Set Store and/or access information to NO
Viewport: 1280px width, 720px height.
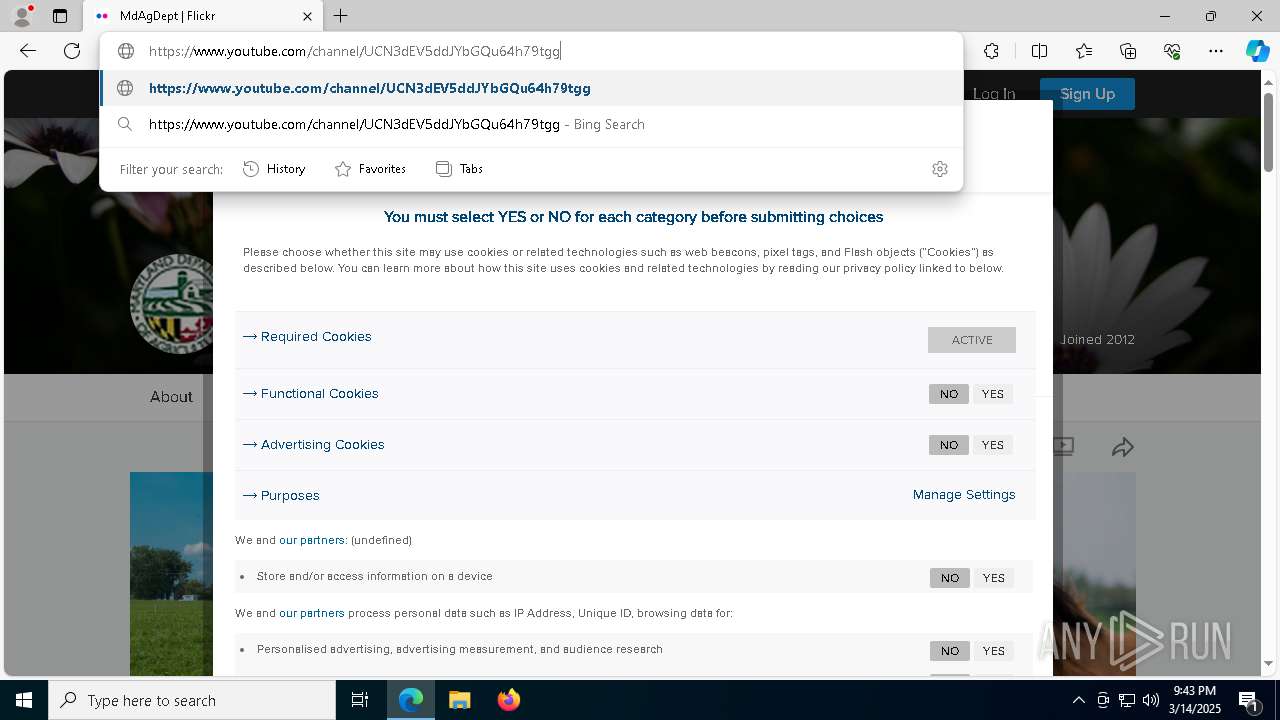click(950, 578)
